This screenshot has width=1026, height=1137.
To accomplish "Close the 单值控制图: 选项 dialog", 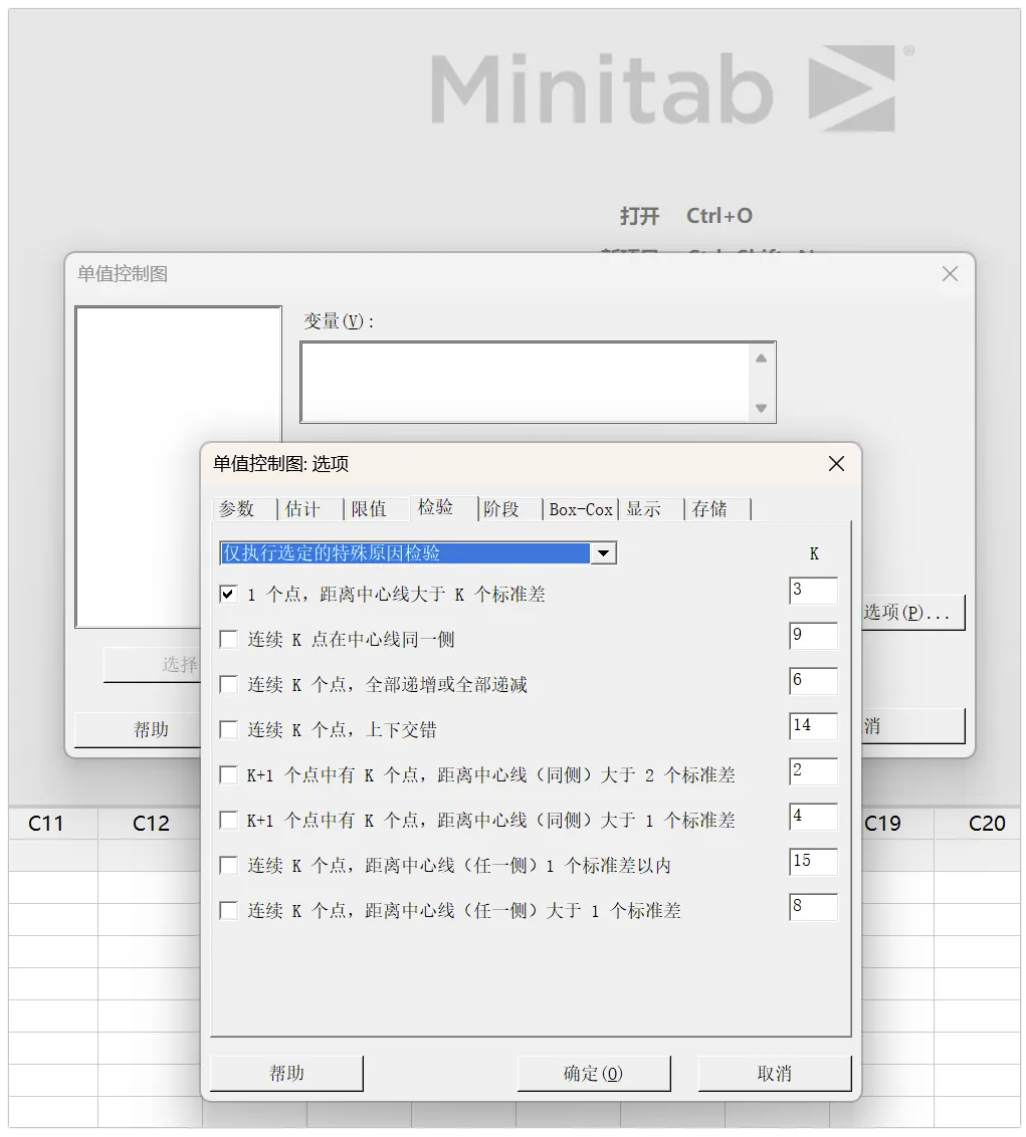I will coord(836,464).
